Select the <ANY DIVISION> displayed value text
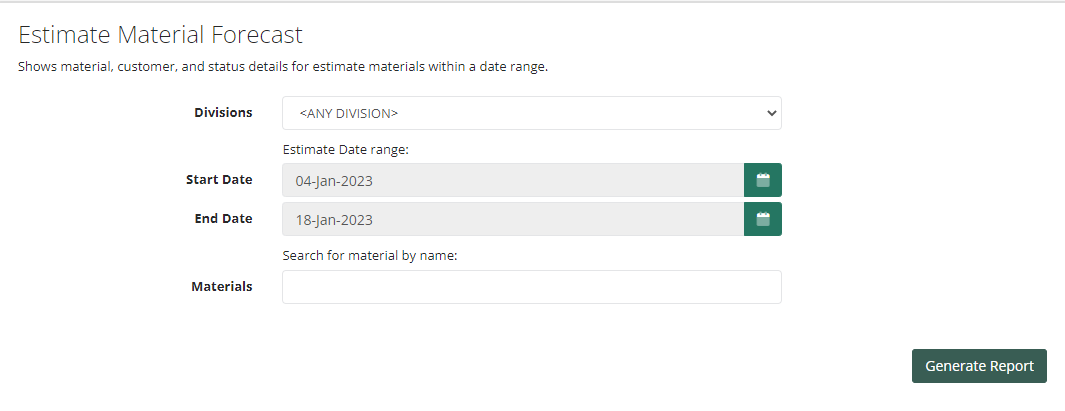1065x411 pixels. coord(348,113)
